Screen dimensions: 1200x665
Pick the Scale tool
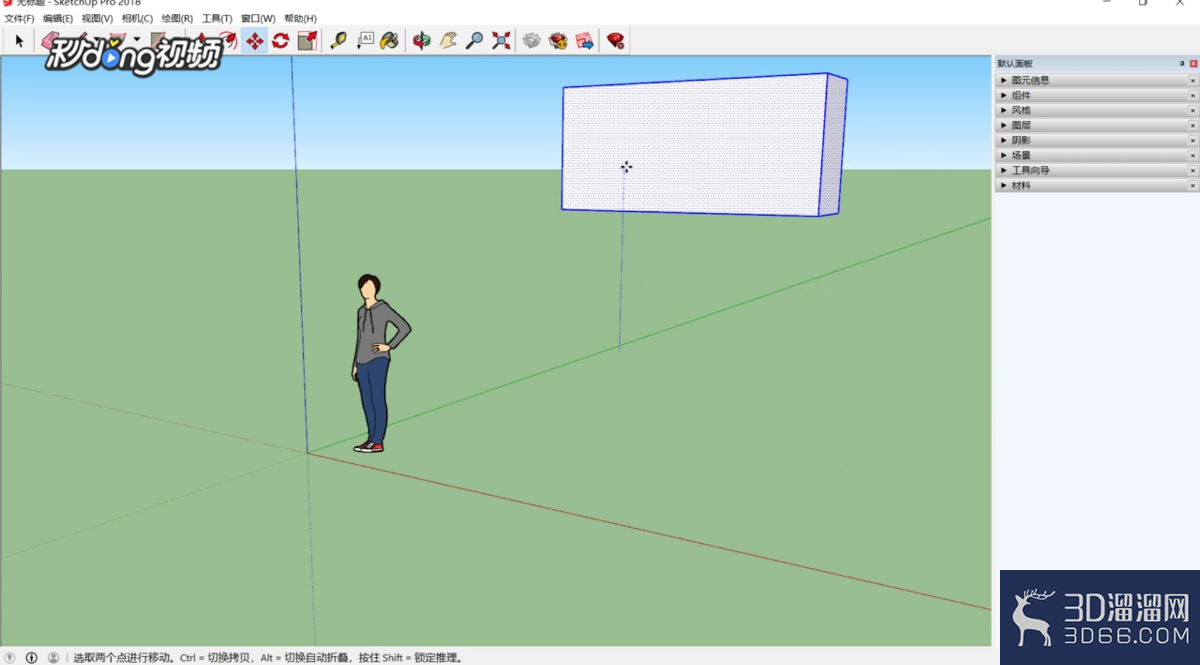tap(307, 41)
